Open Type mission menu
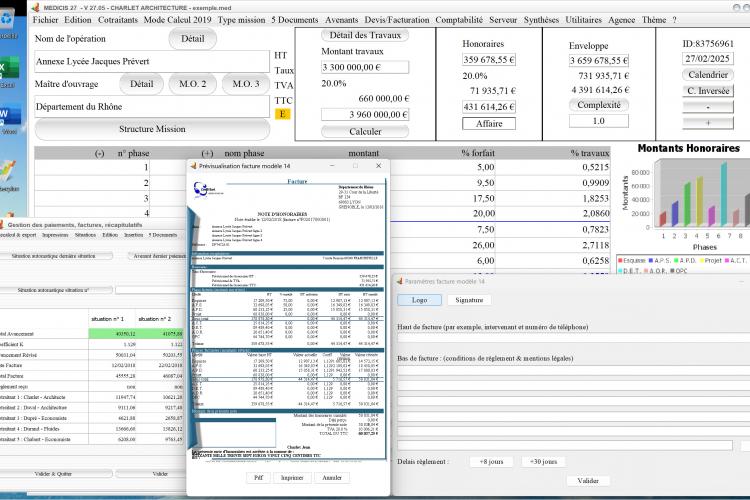Image resolution: width=750 pixels, height=500 pixels. [x=241, y=20]
